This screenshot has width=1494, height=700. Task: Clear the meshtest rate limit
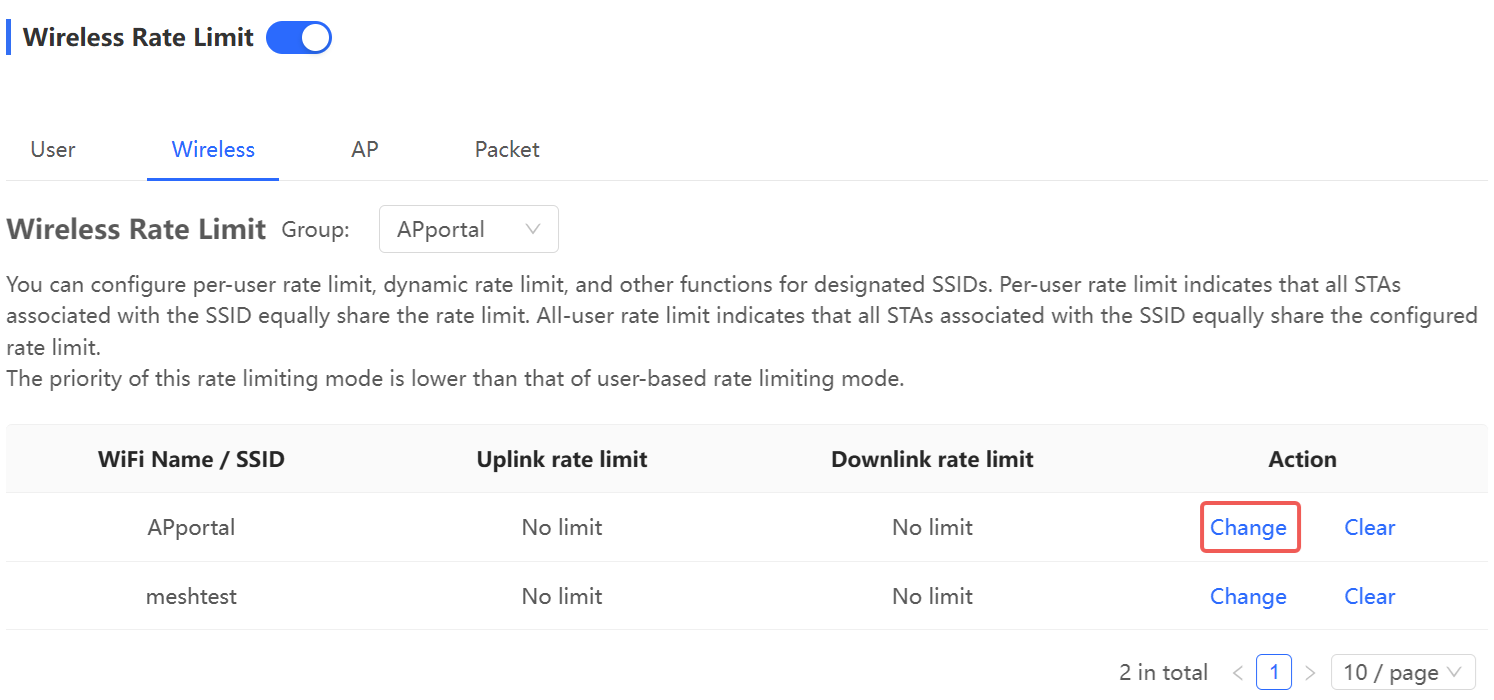point(1369,596)
